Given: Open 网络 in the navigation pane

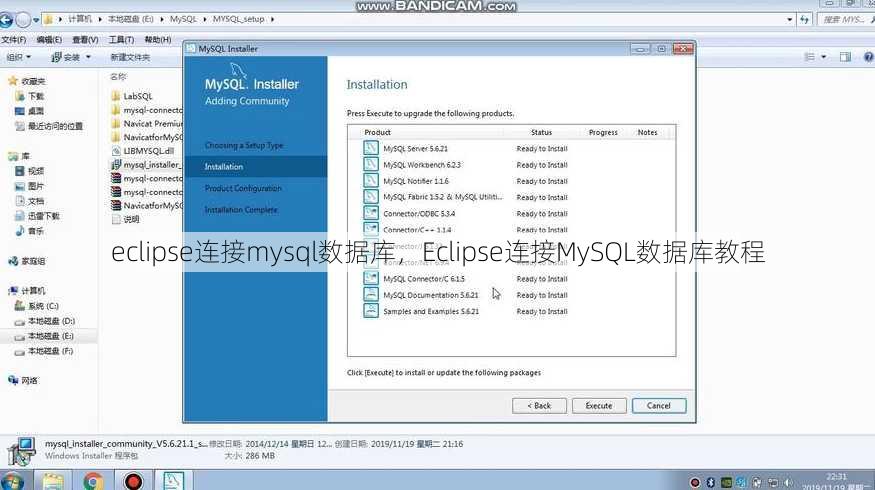Looking at the screenshot, I should click(x=23, y=380).
